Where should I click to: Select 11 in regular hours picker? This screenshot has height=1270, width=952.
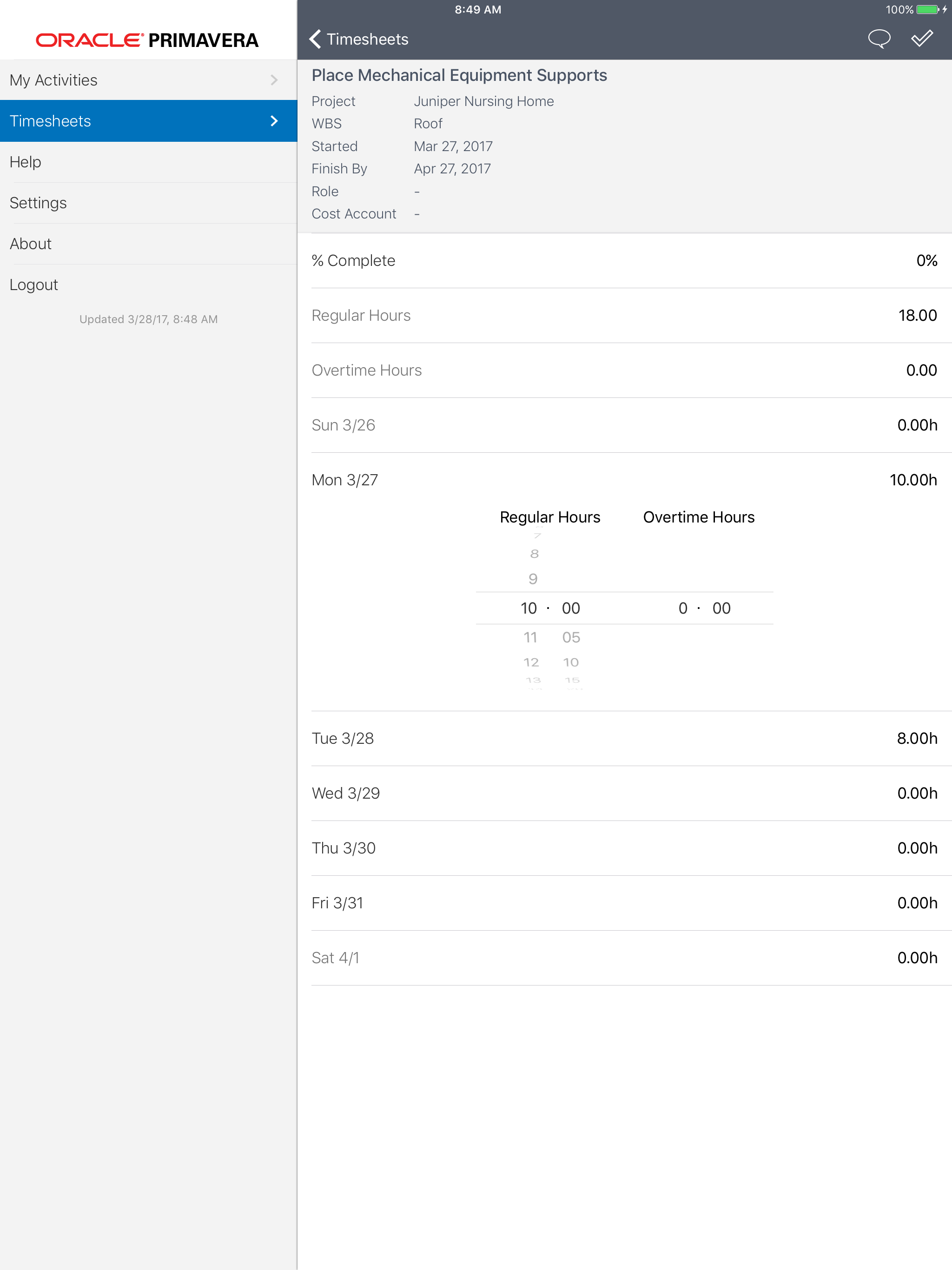[530, 637]
